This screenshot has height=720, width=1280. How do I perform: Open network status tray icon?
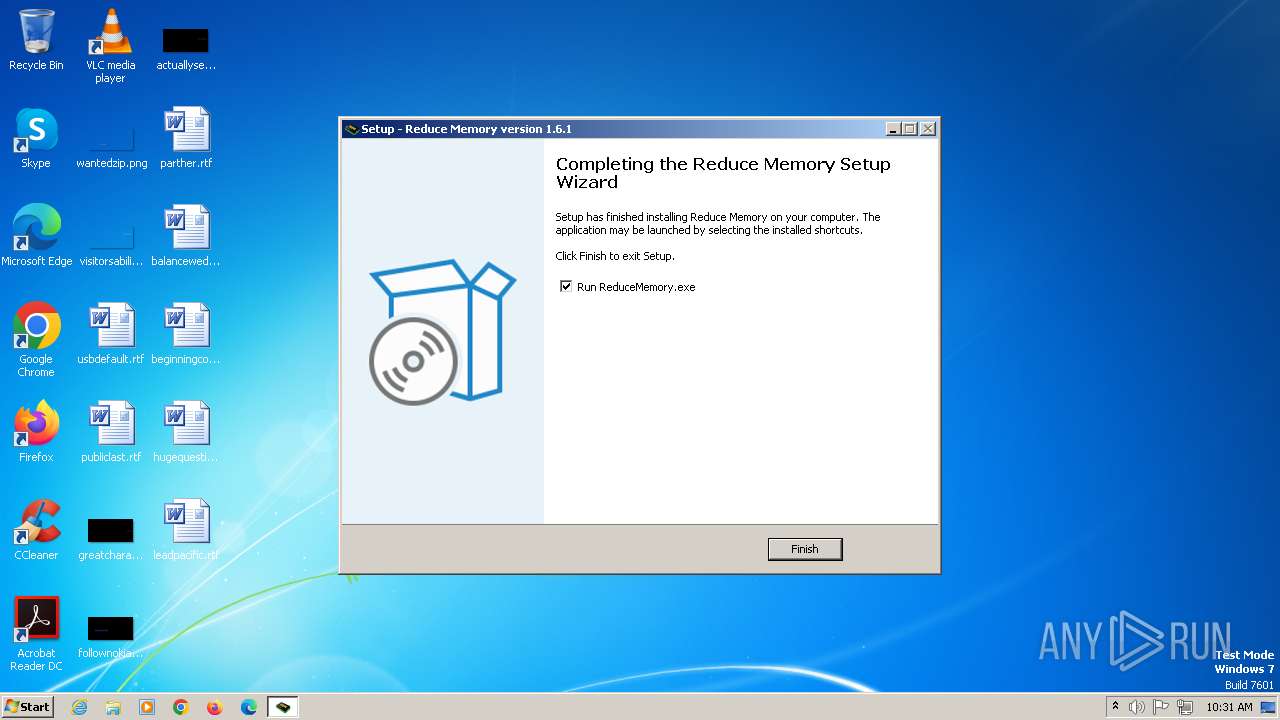1185,707
